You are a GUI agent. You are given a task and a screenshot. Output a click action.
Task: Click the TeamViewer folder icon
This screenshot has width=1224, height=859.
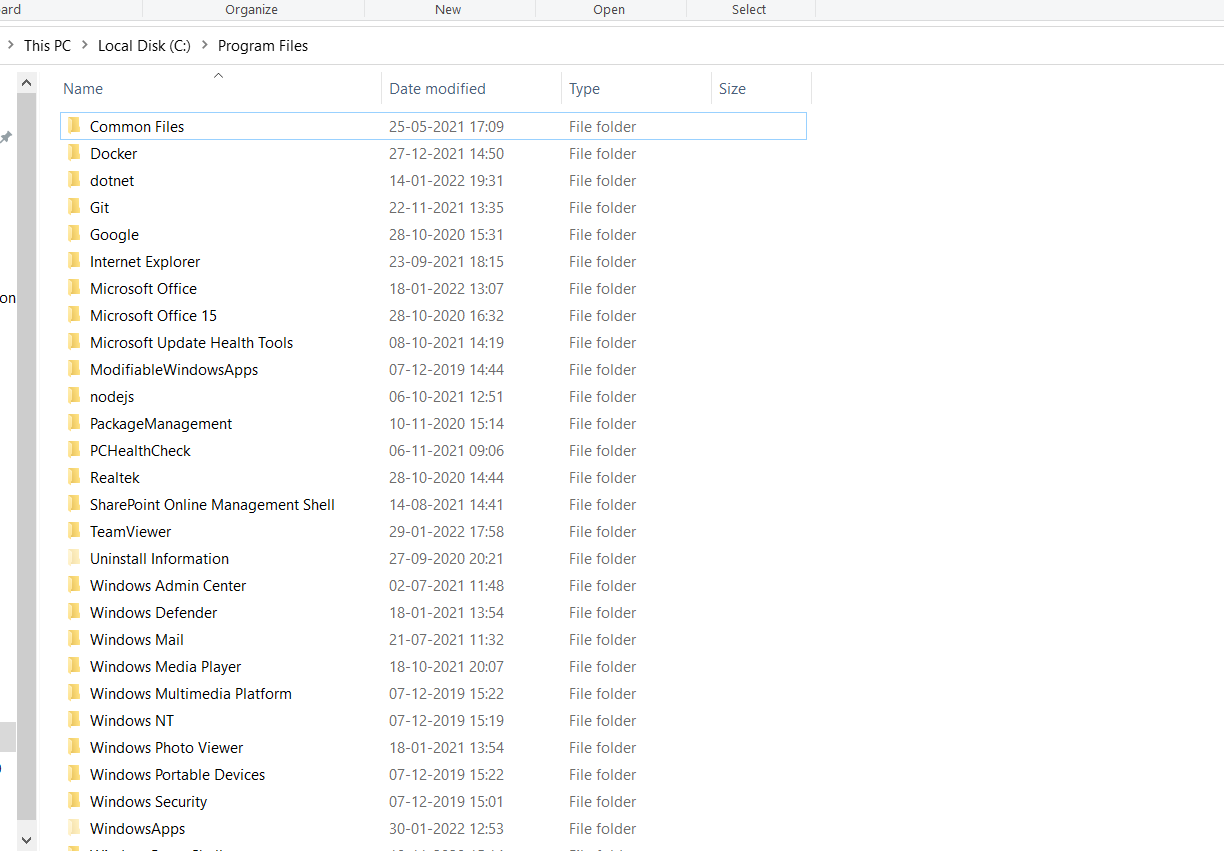74,531
